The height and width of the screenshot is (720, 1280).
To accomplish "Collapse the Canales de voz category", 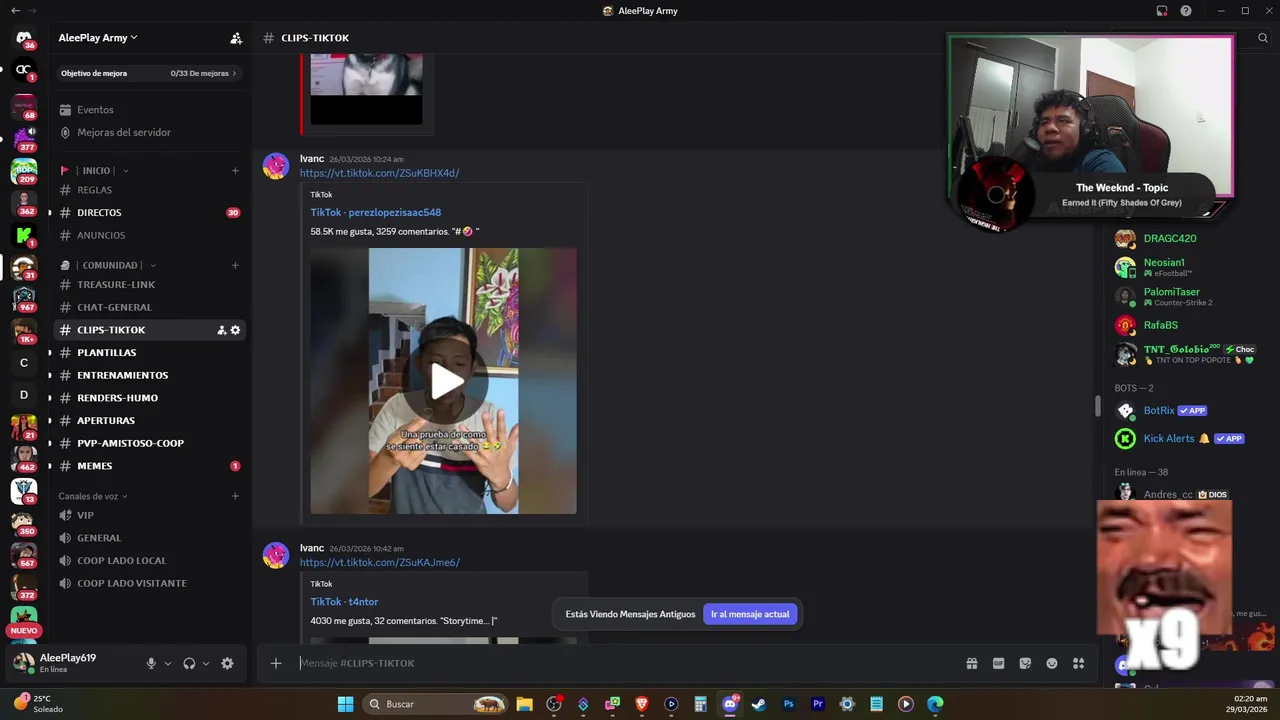I will click(93, 496).
